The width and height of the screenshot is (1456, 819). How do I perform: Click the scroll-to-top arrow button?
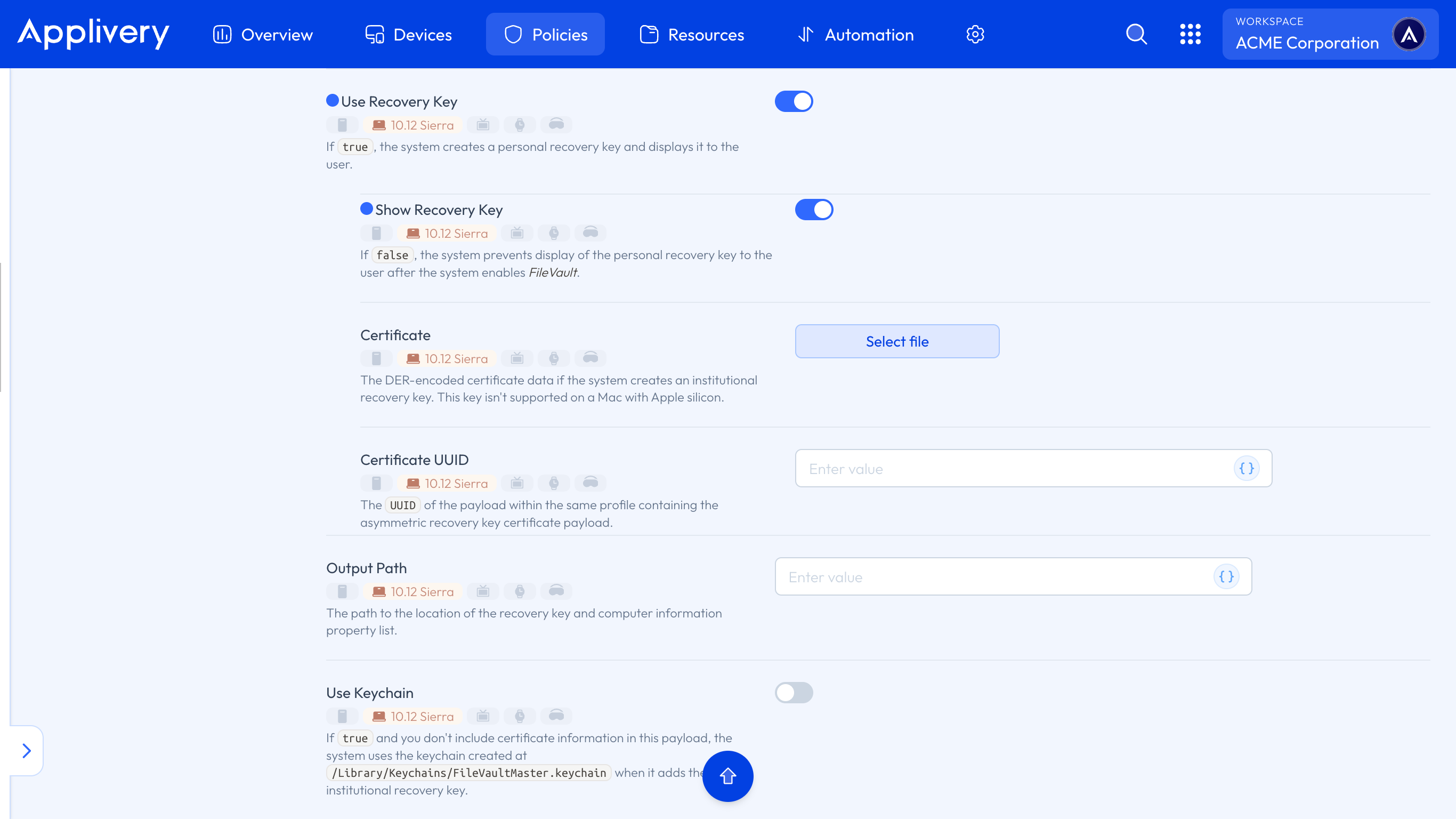pos(727,776)
